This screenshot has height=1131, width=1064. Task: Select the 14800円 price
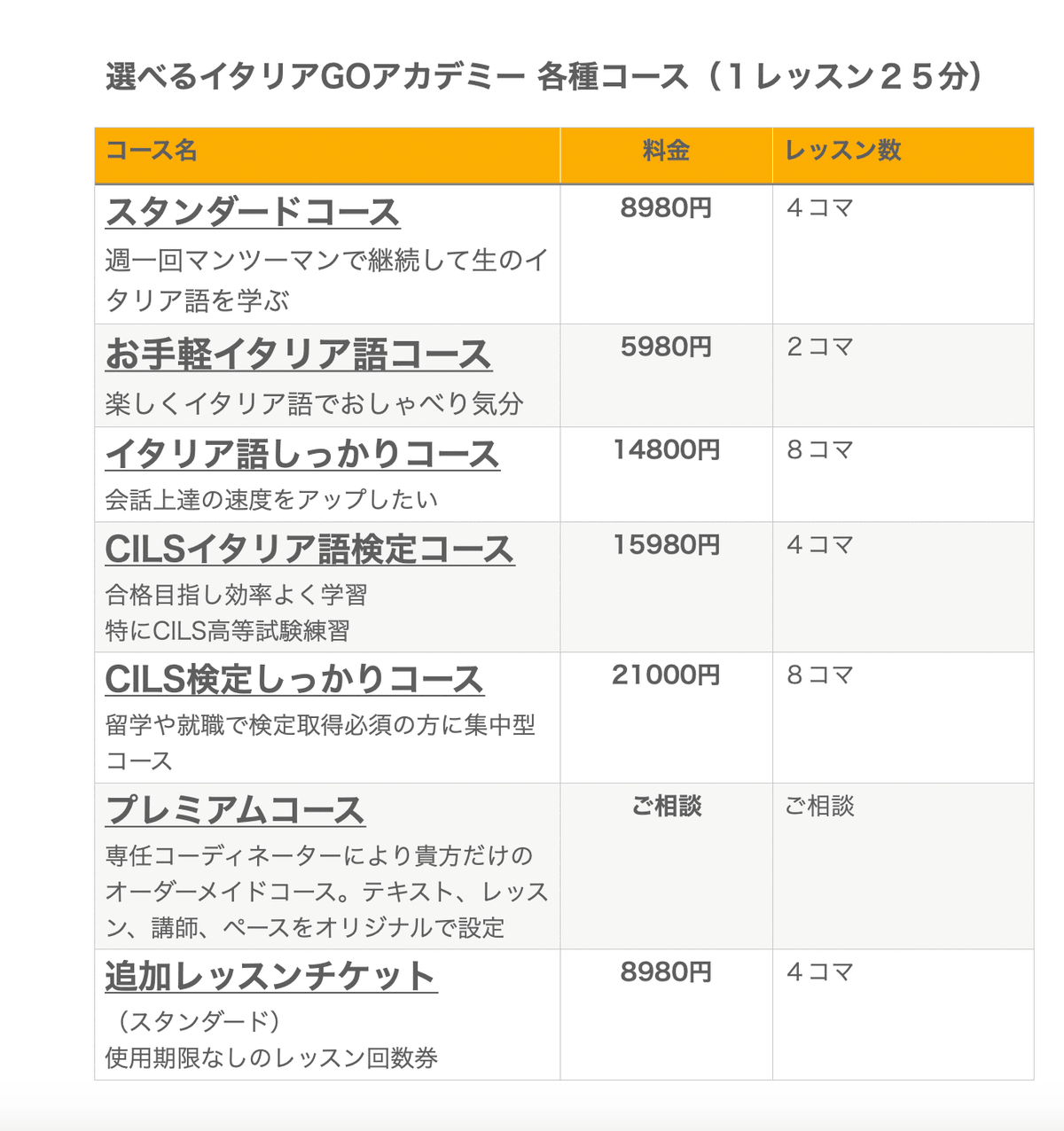[666, 450]
